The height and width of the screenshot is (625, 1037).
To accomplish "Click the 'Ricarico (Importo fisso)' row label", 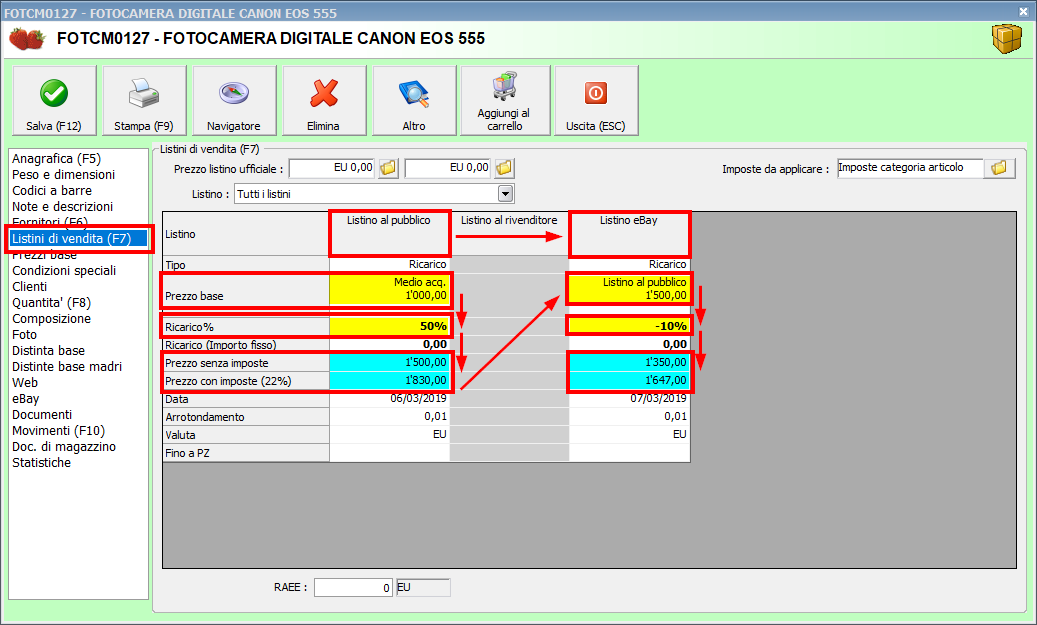I will pos(246,345).
